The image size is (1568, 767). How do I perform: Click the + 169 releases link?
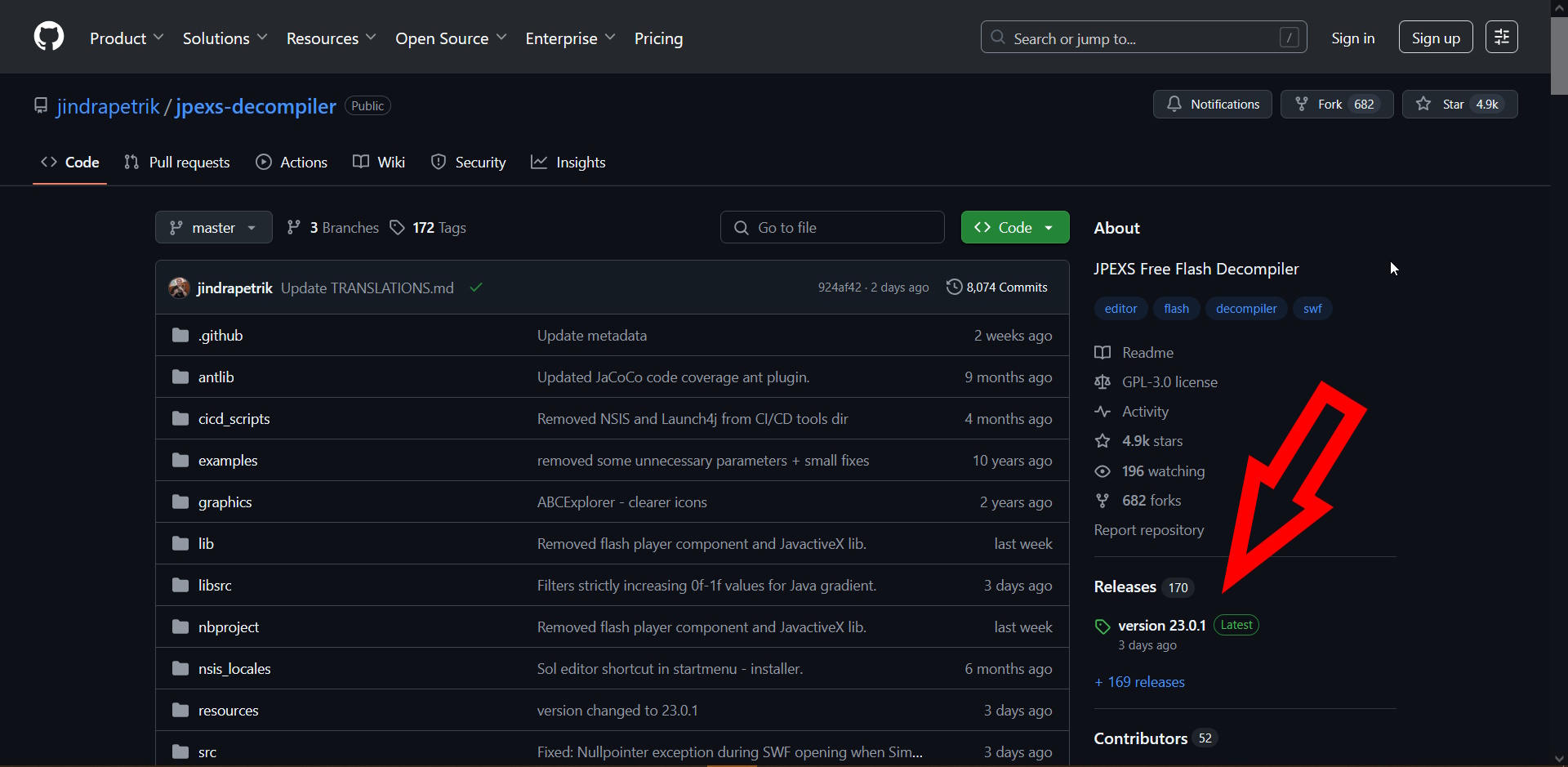(1139, 682)
